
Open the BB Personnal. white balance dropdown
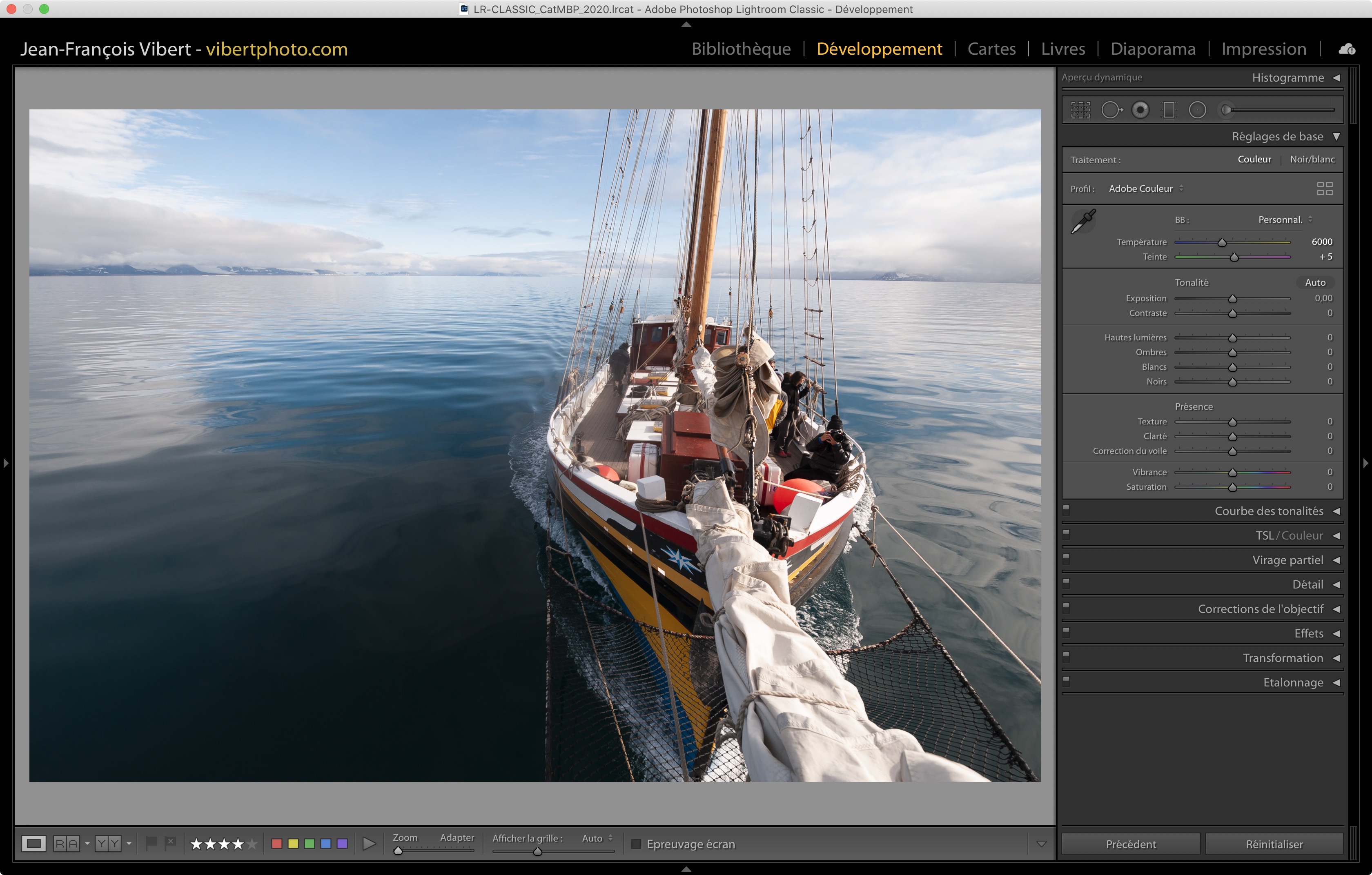pyautogui.click(x=1284, y=220)
